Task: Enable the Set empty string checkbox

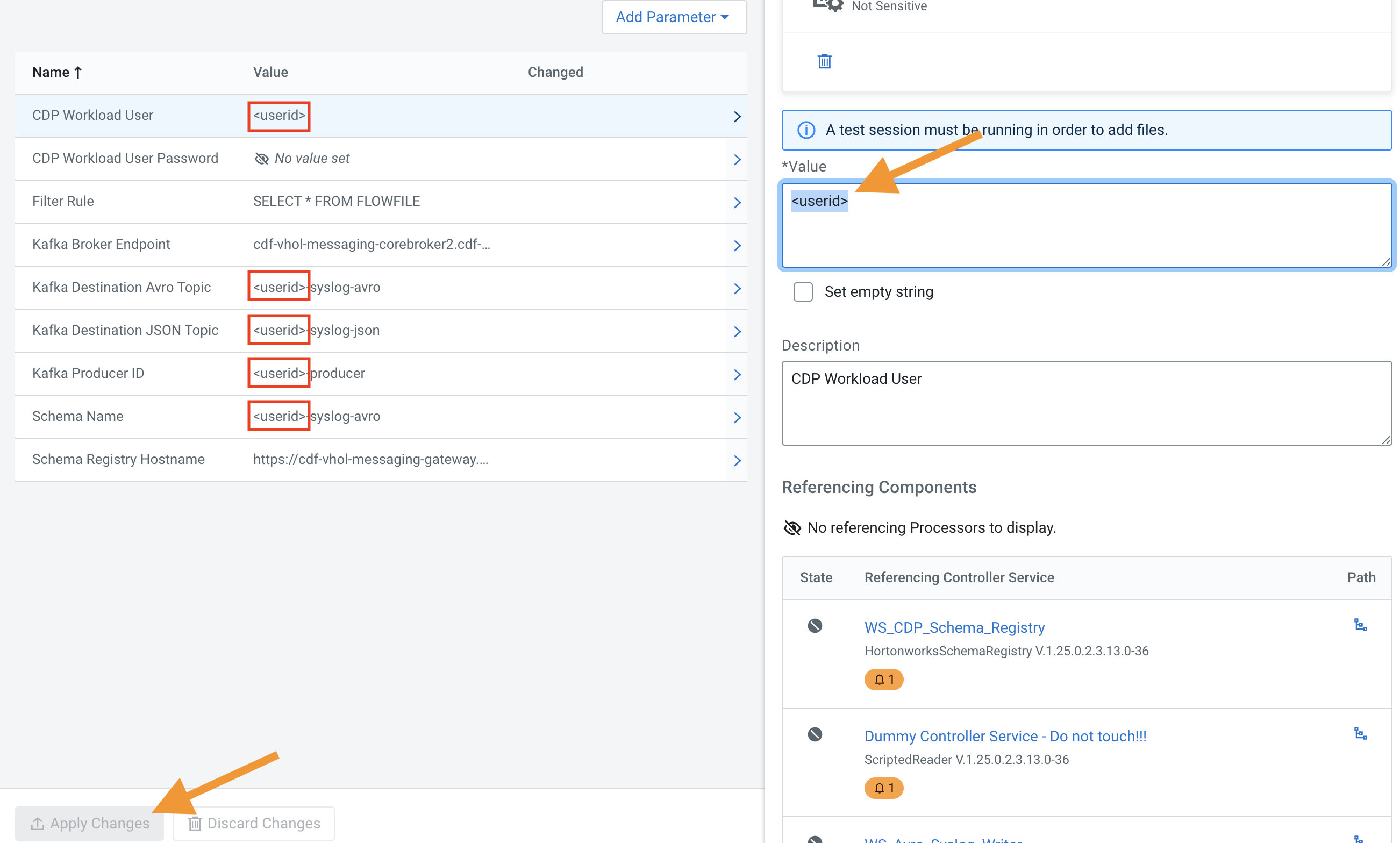Action: (803, 291)
